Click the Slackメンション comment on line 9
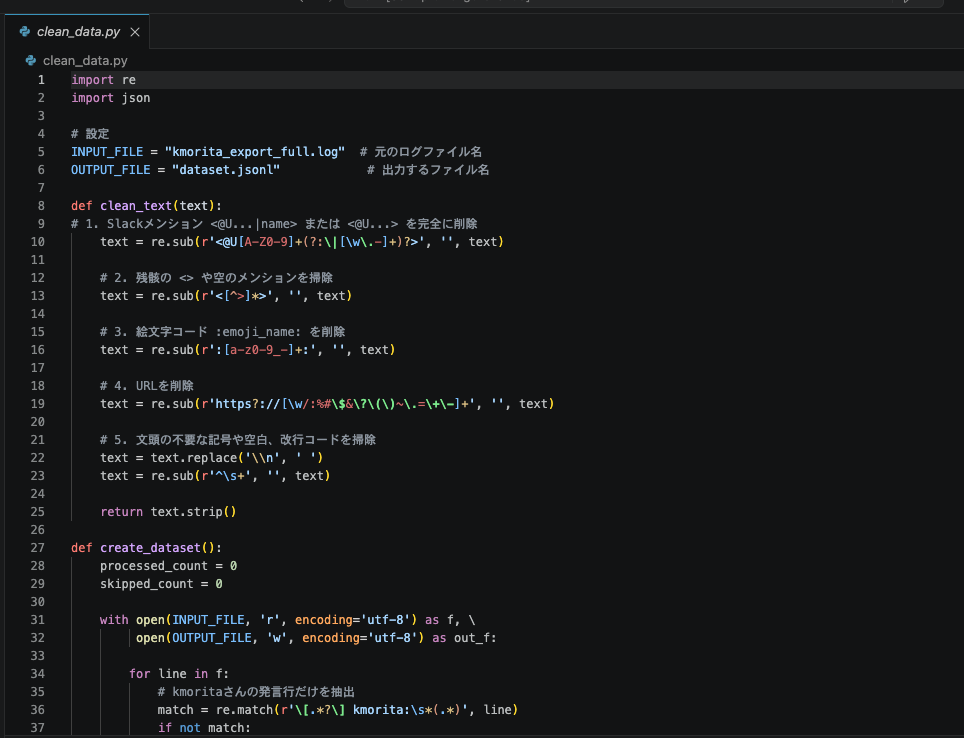 click(274, 224)
